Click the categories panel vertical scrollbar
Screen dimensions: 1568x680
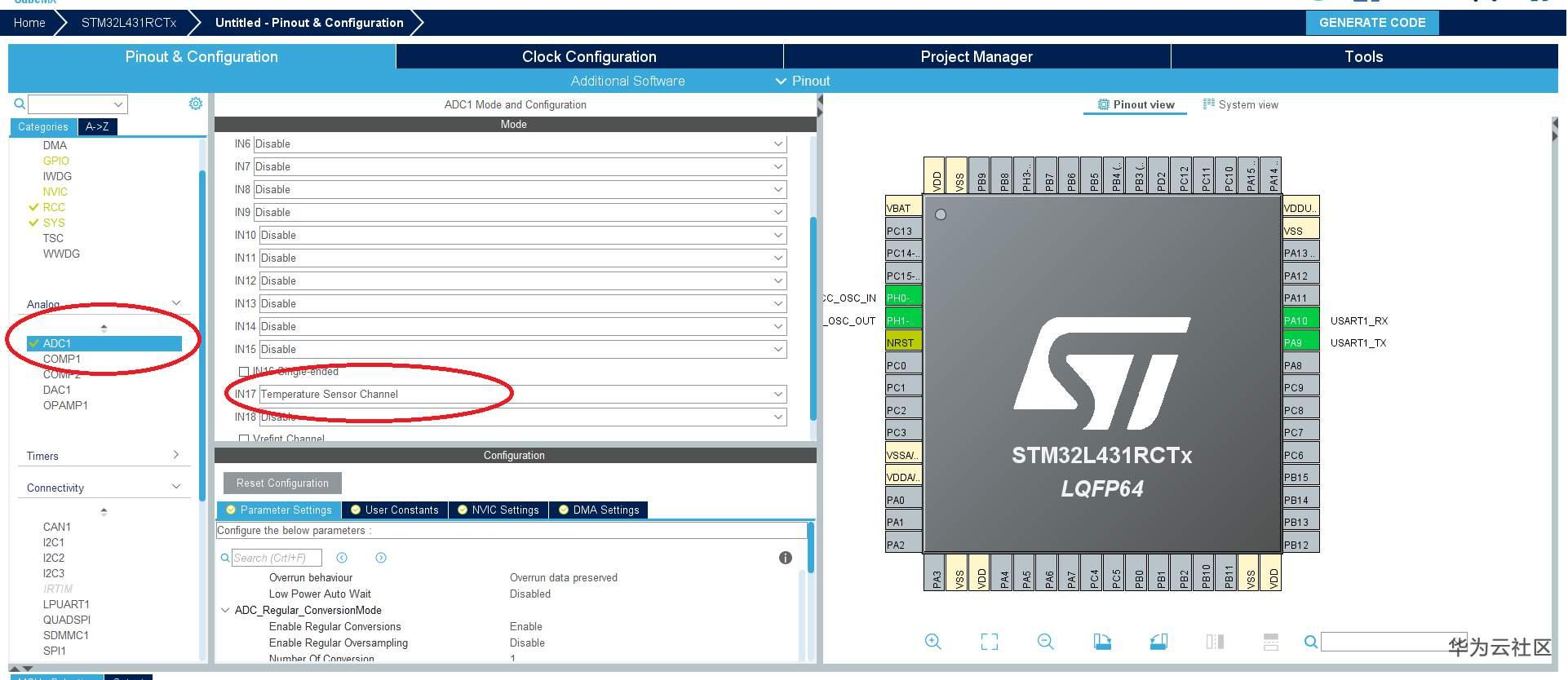202,334
